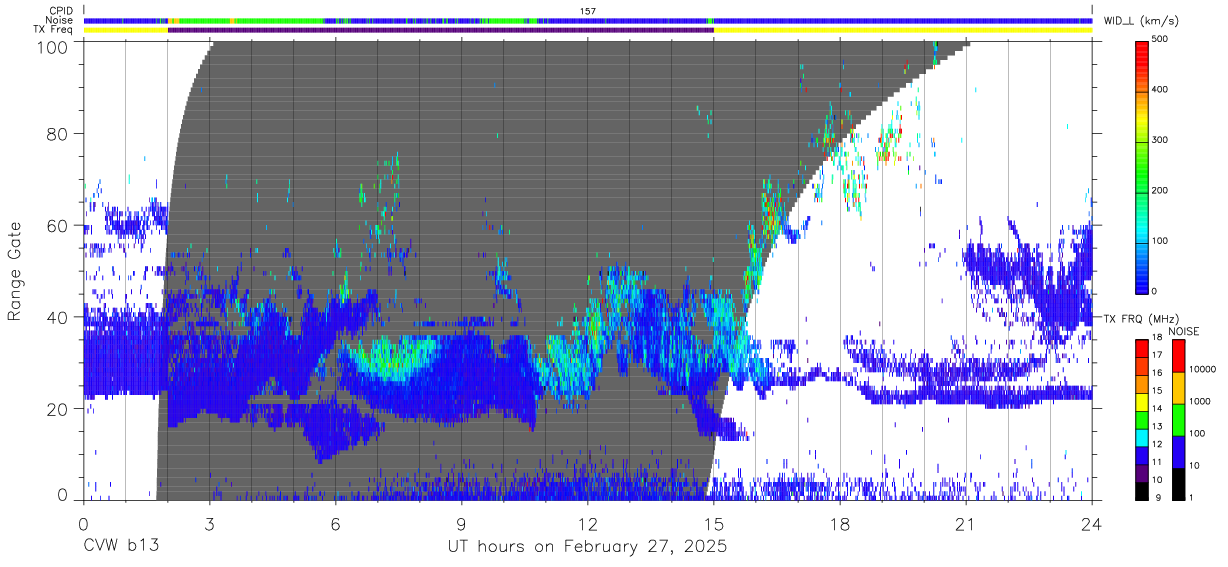The width and height of the screenshot is (1228, 567).
Task: Click the 6 hour tick label
Action: [x=335, y=523]
